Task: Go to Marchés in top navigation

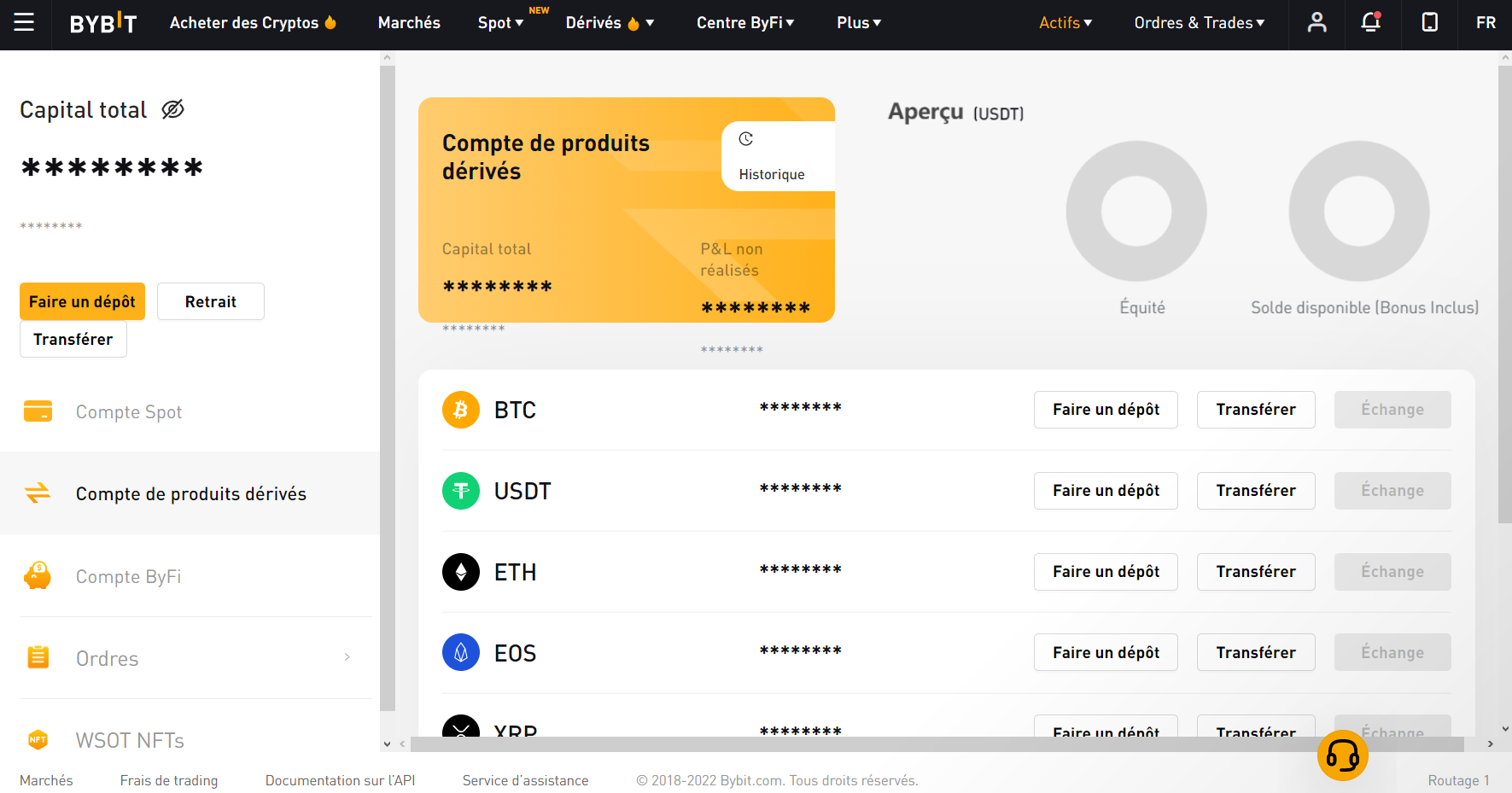Action: (409, 23)
